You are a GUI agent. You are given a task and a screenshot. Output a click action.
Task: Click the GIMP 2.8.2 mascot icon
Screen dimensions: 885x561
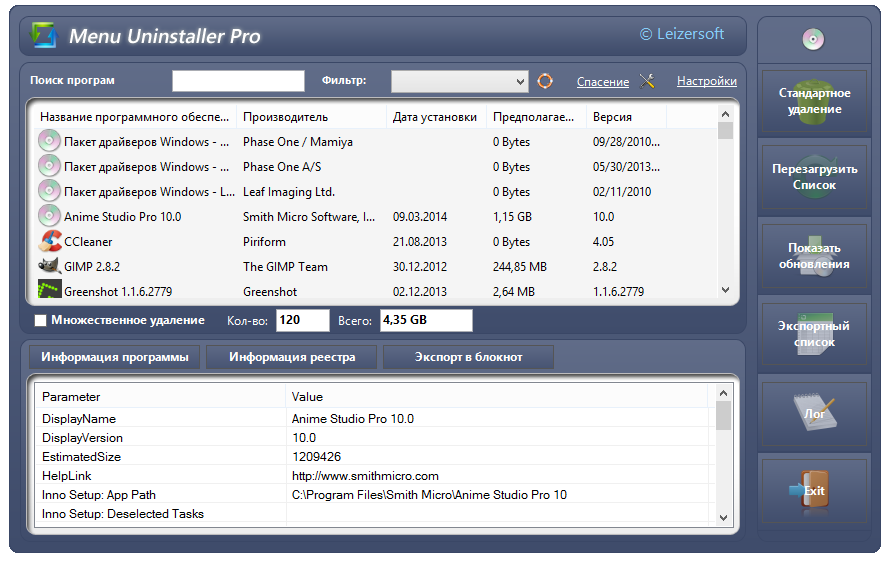50,266
